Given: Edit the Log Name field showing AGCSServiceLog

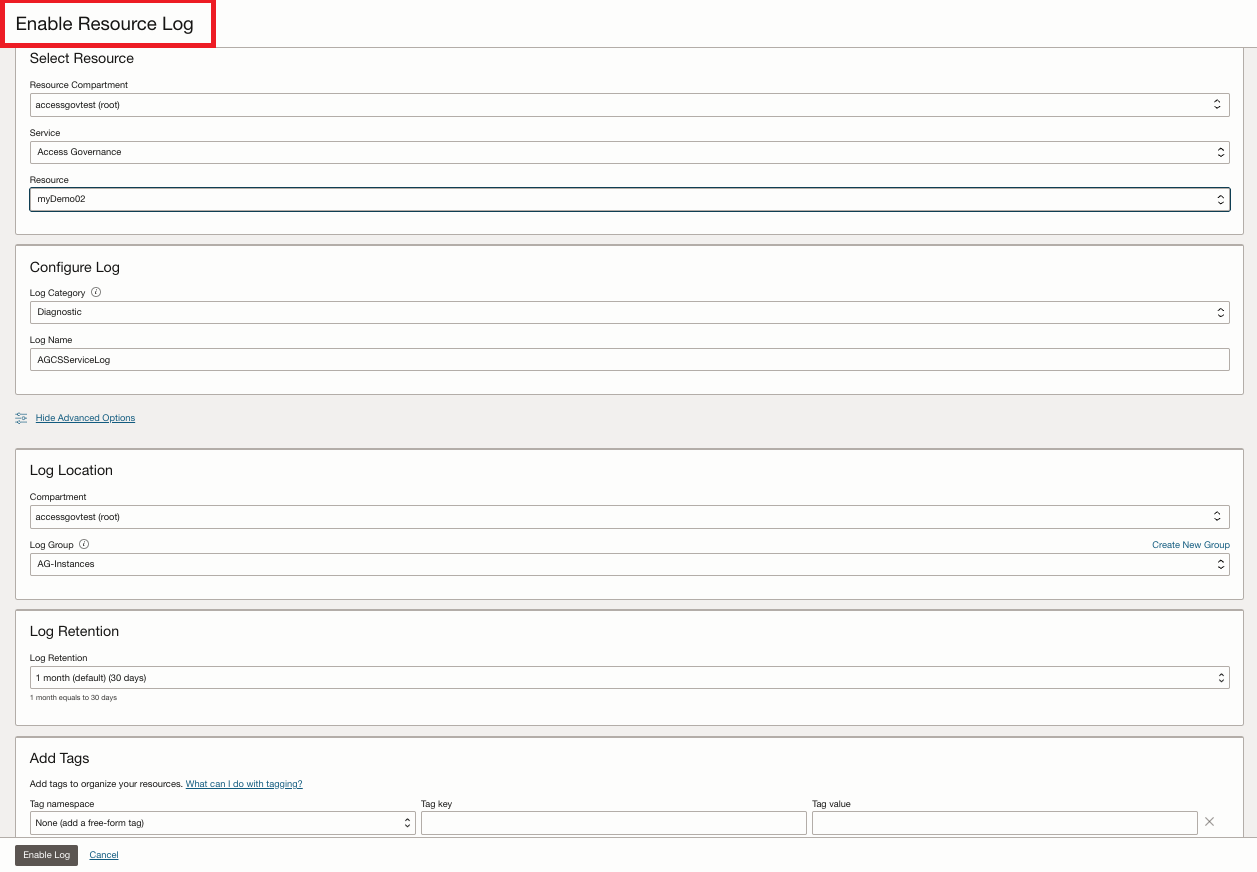Looking at the screenshot, I should click(x=629, y=359).
